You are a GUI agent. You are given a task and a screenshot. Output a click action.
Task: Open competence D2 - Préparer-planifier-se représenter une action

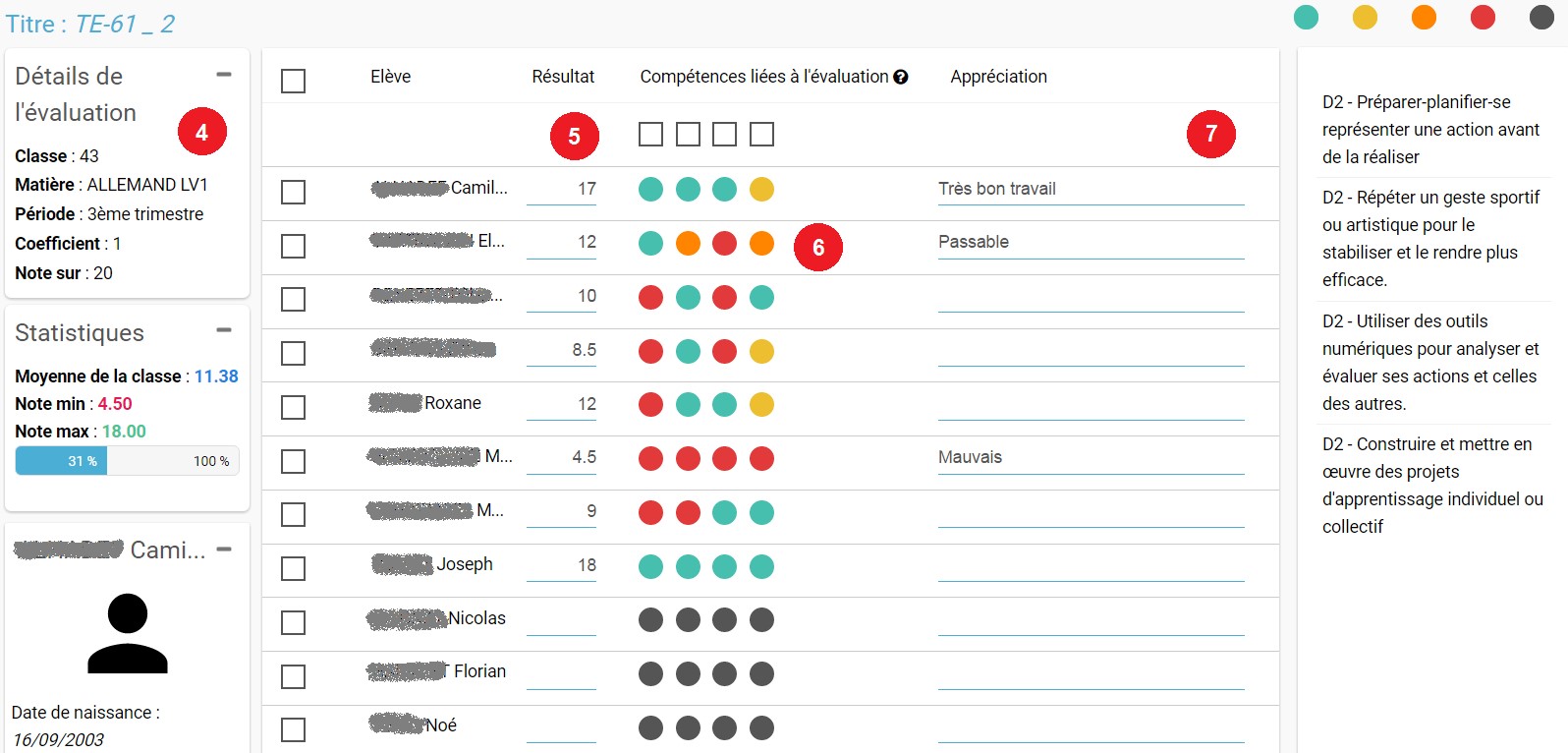click(1430, 129)
